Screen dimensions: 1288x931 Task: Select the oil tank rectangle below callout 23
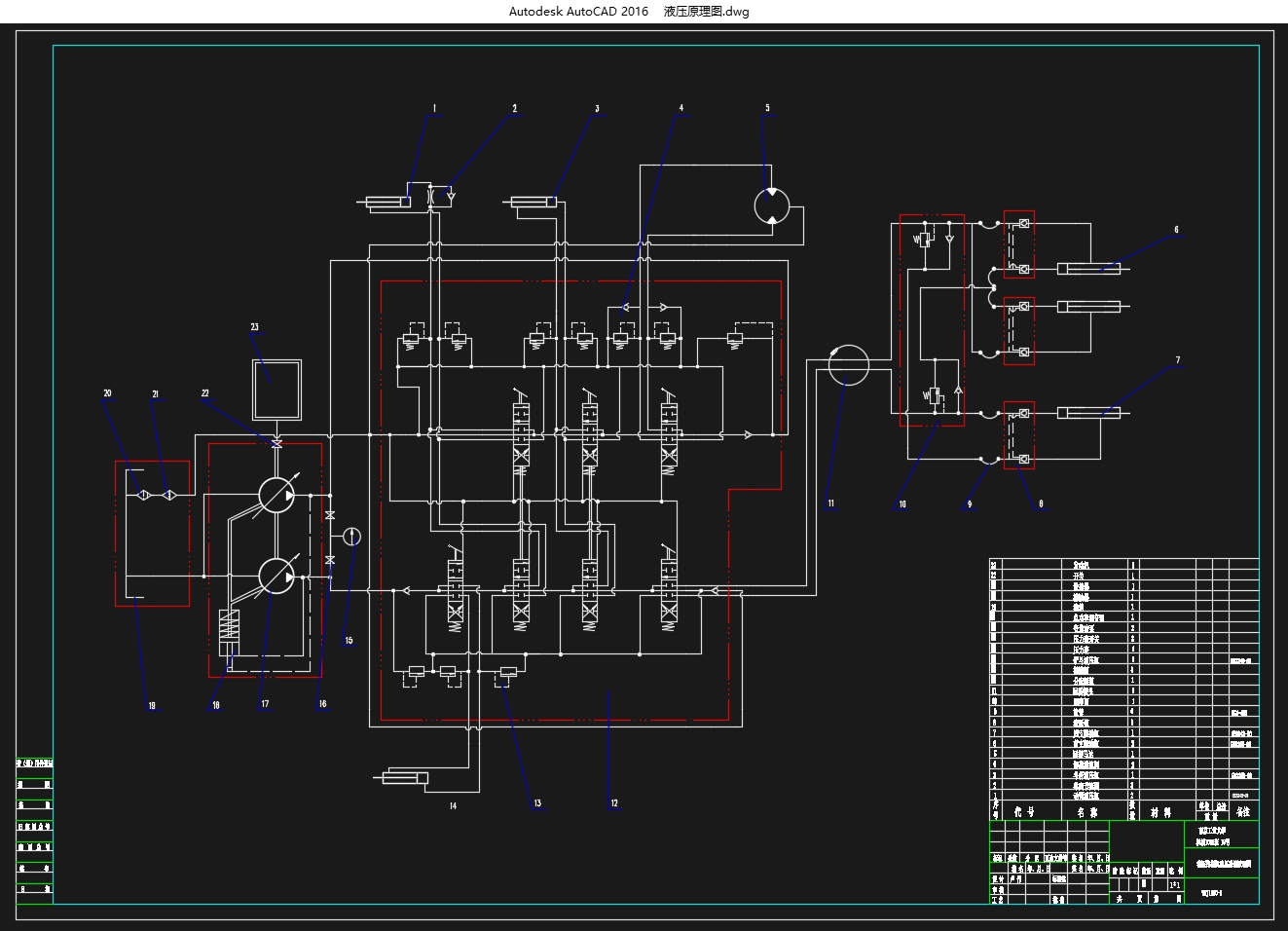click(x=276, y=389)
